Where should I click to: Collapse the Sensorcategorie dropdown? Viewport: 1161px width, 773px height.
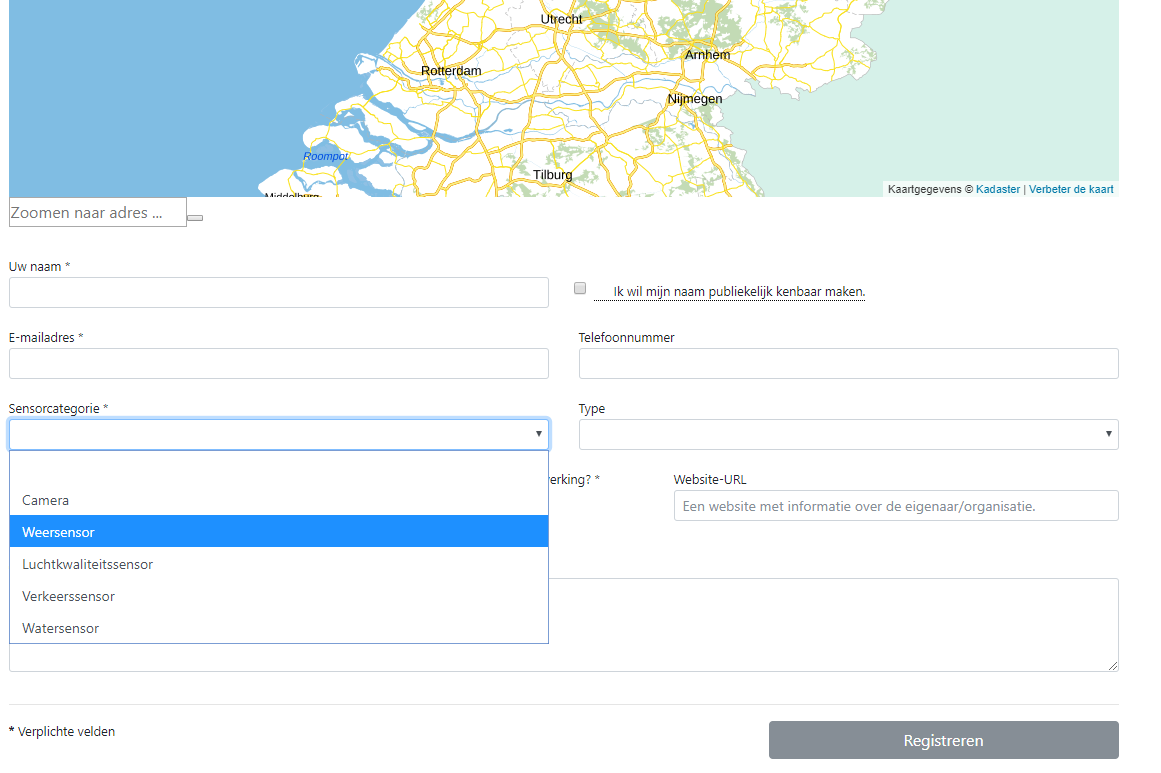coord(278,434)
